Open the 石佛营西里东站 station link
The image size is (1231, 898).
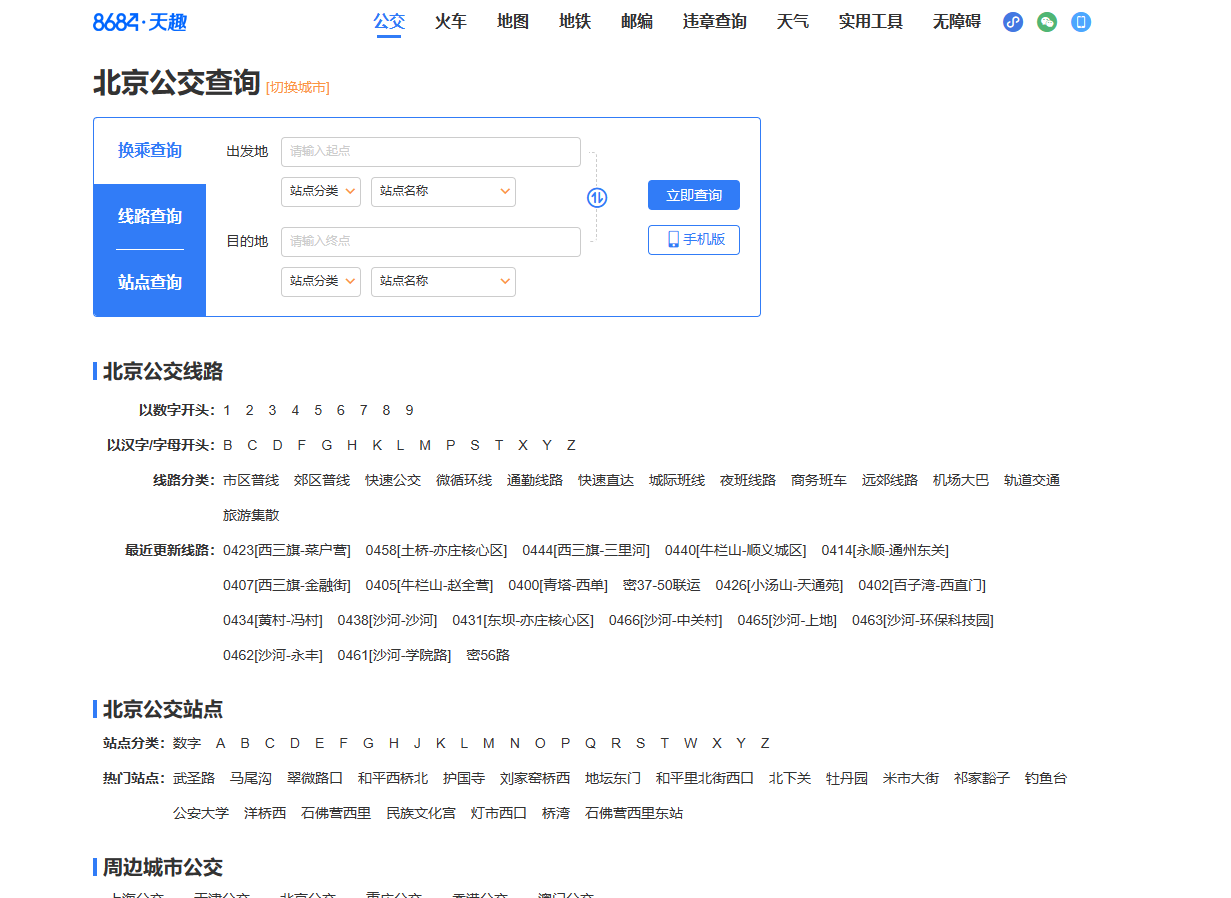click(x=634, y=813)
